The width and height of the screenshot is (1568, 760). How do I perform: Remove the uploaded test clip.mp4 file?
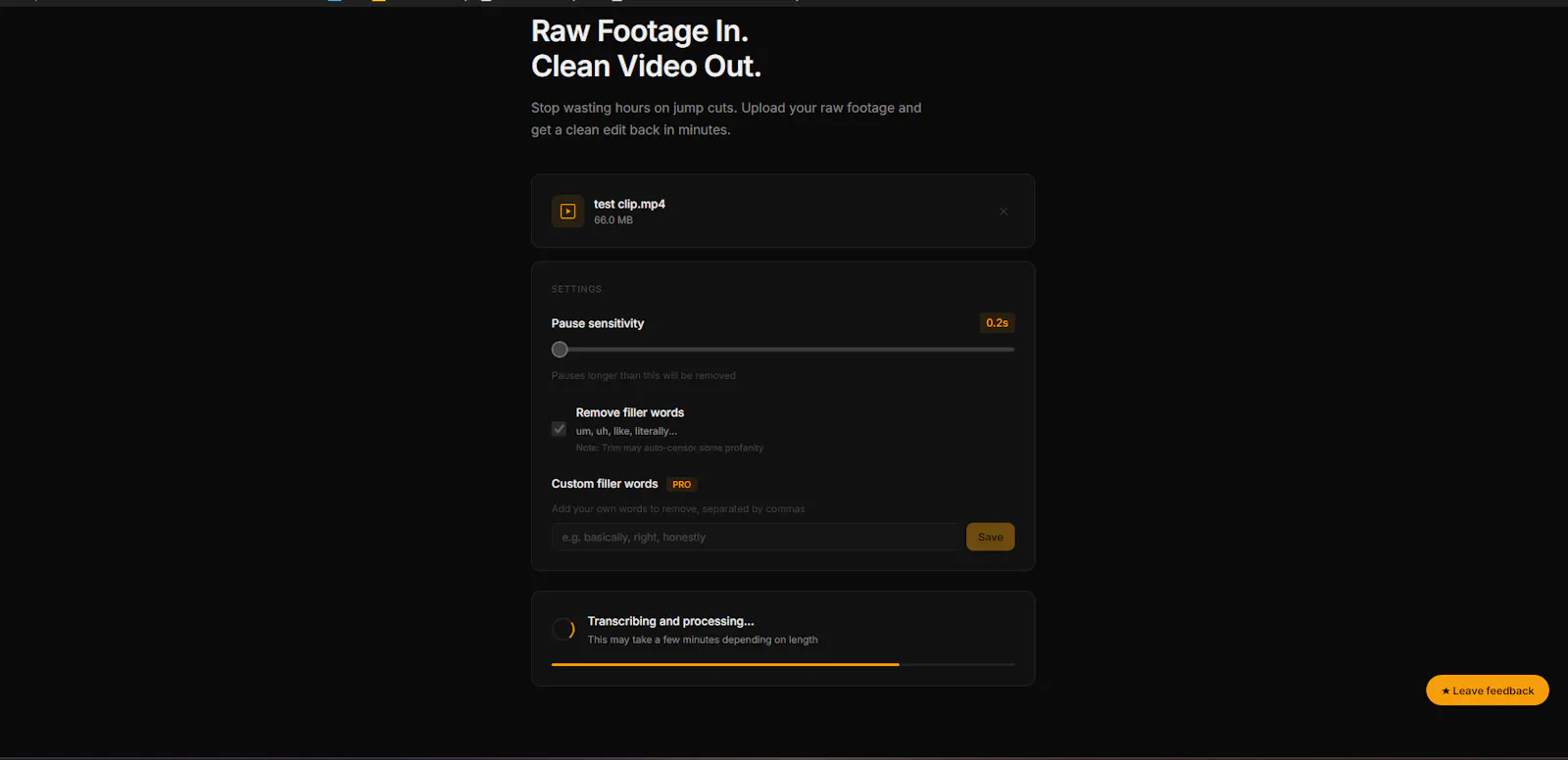[x=1004, y=212]
